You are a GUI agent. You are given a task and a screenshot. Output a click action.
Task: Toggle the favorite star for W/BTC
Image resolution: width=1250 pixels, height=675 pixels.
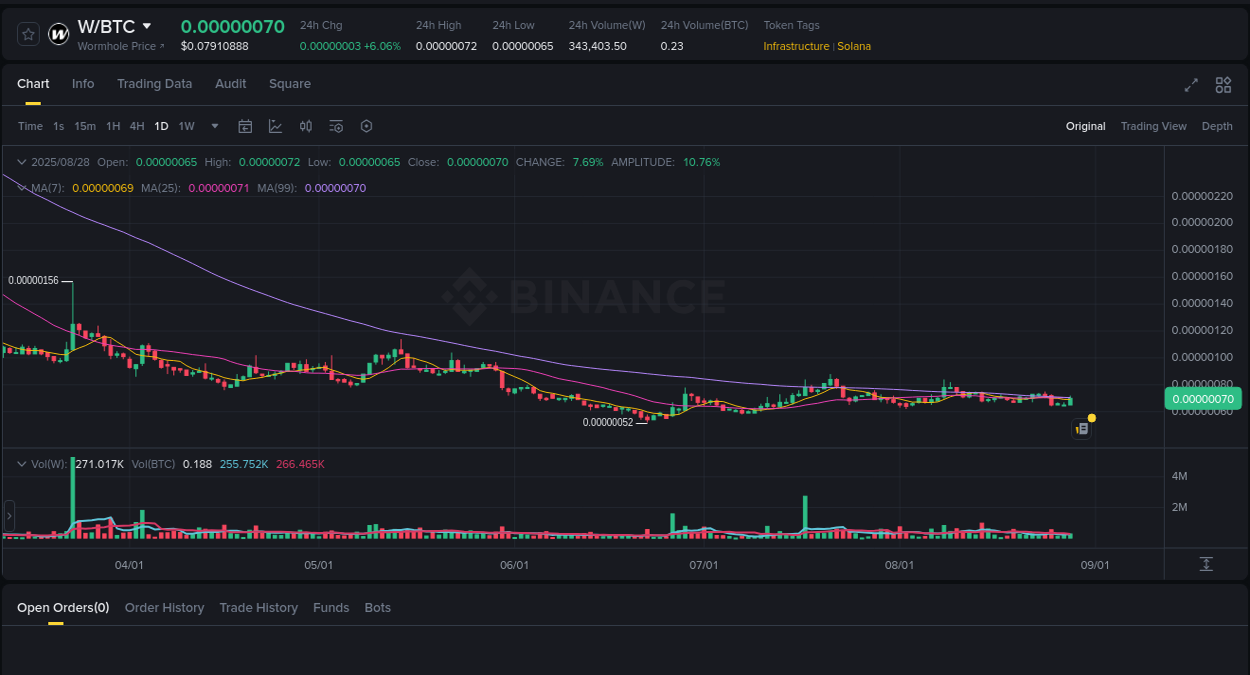[27, 33]
